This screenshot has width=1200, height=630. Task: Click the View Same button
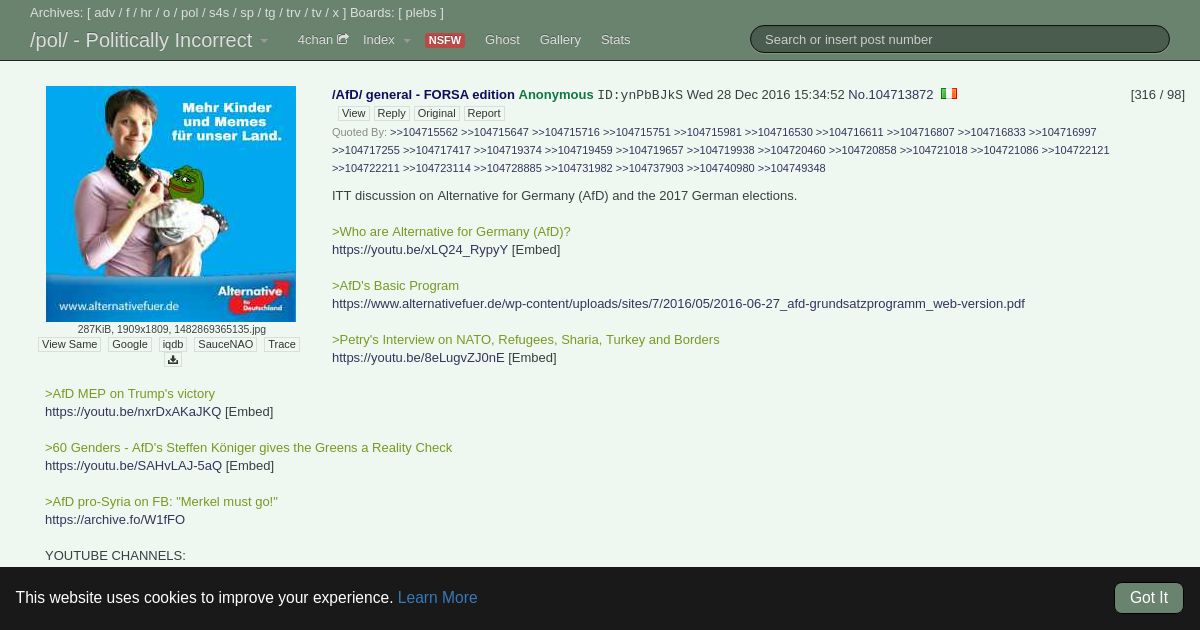(x=70, y=344)
